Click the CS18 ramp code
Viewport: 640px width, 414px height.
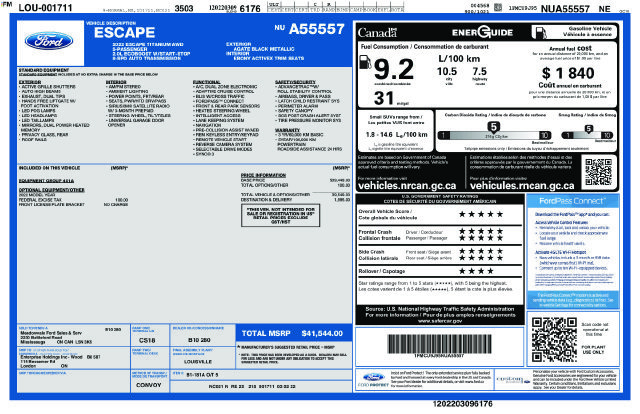point(147,340)
